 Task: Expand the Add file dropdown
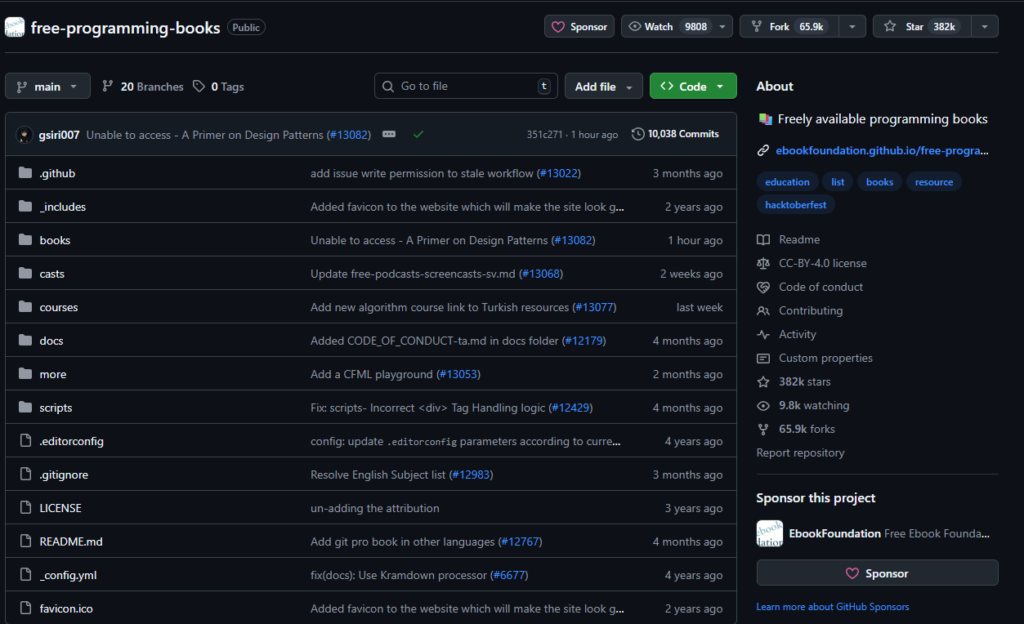click(x=603, y=87)
